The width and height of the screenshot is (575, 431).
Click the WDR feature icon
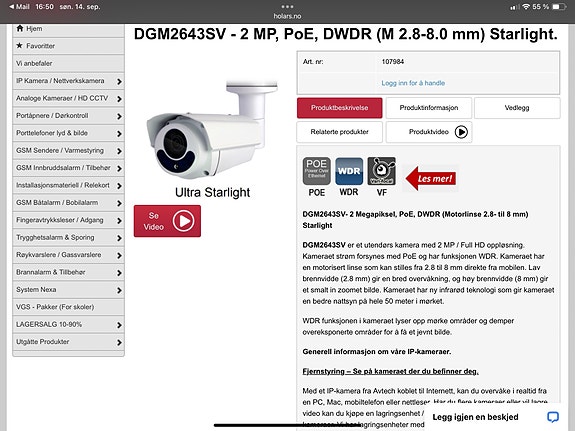point(349,171)
